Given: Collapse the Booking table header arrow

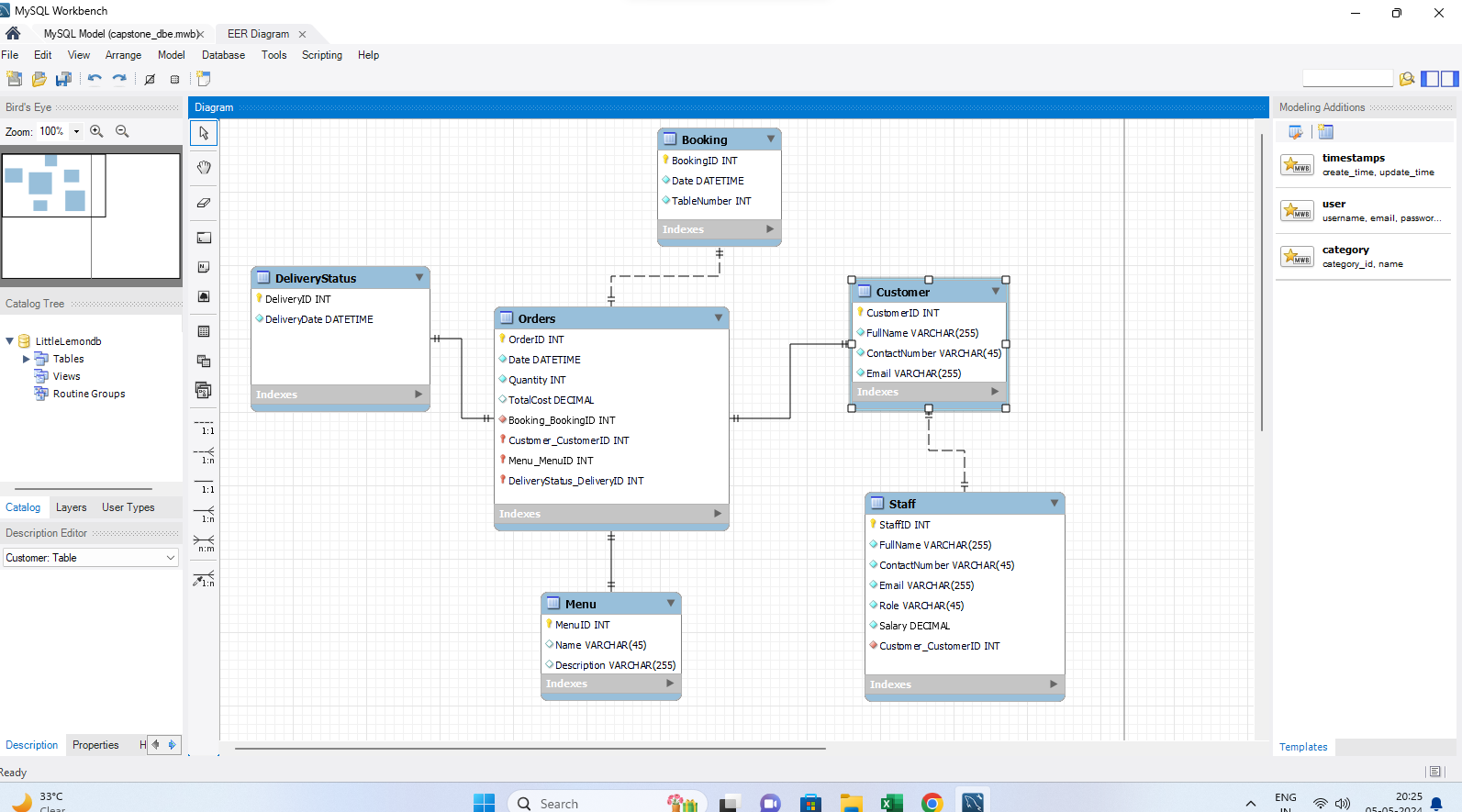Looking at the screenshot, I should [771, 139].
